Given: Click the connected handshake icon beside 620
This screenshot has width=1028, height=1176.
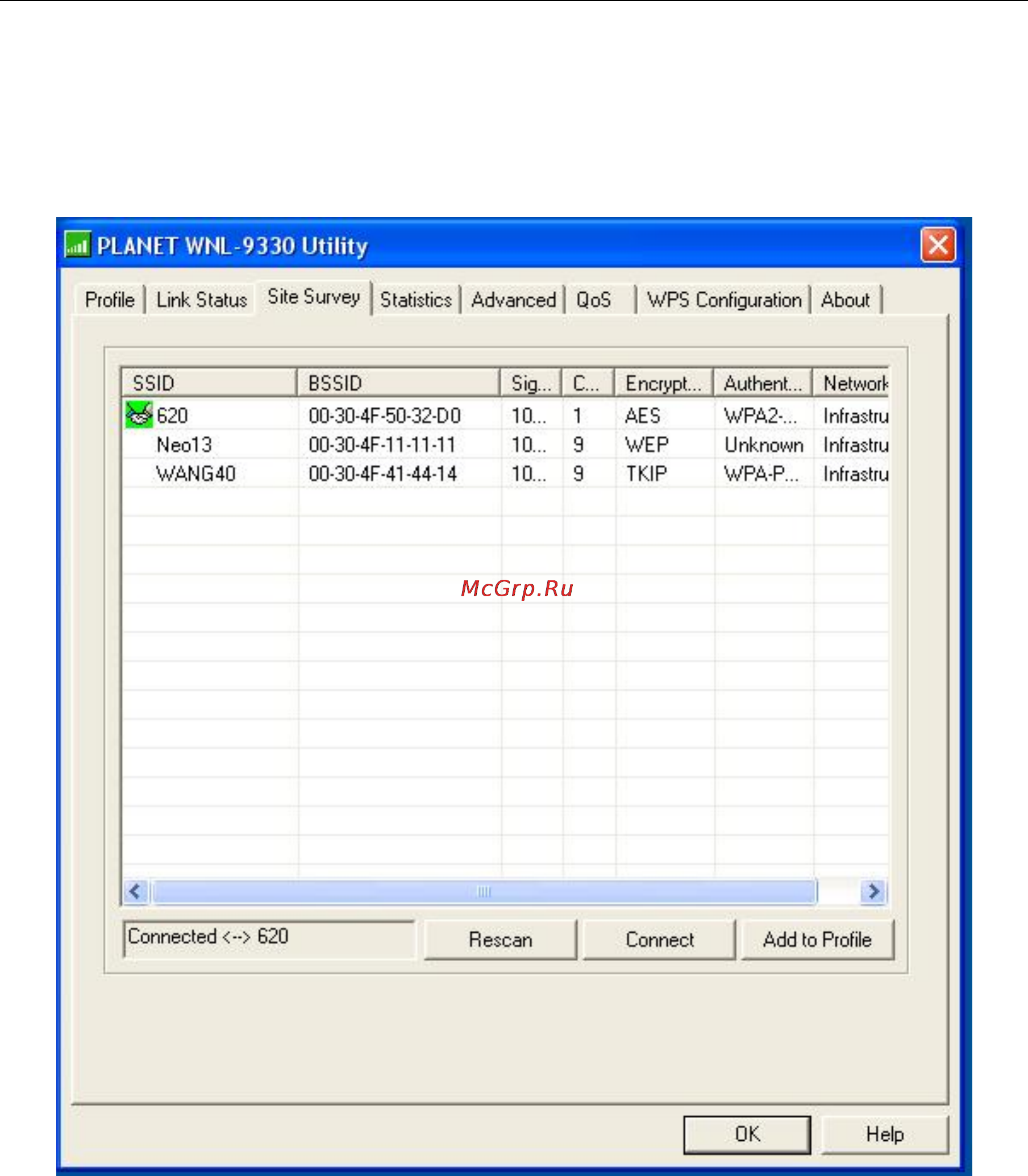Looking at the screenshot, I should pos(139,415).
